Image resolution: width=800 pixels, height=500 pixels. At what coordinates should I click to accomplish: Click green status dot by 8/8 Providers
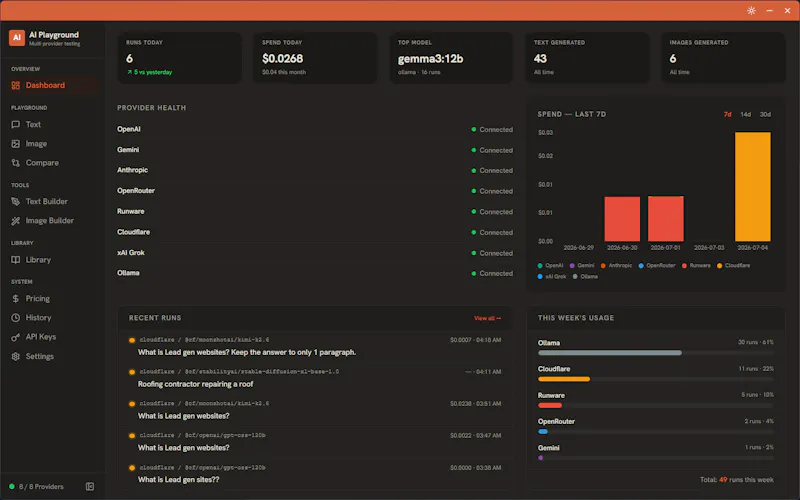pos(12,487)
